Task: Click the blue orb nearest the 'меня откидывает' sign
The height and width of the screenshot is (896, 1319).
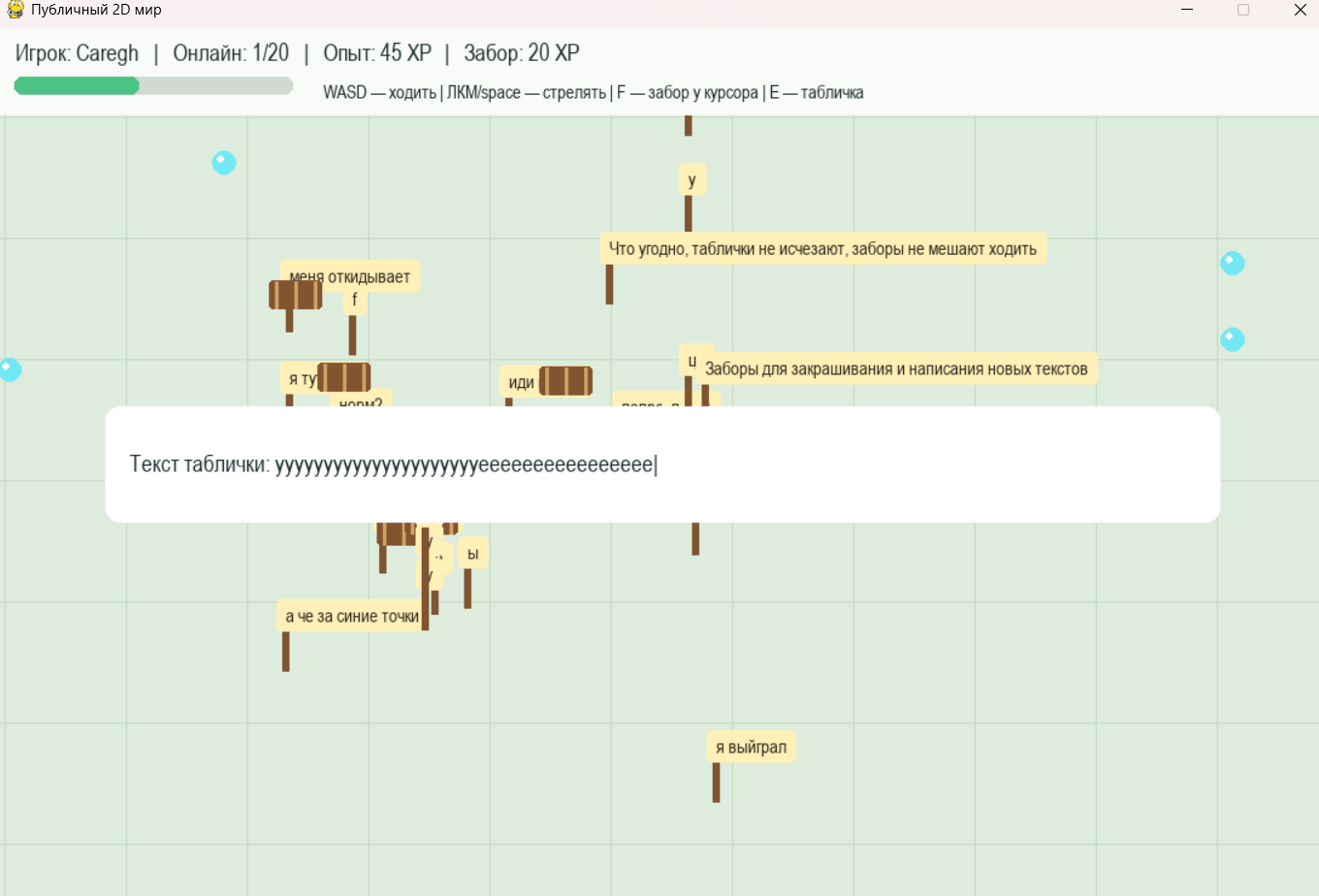Action: (x=224, y=162)
